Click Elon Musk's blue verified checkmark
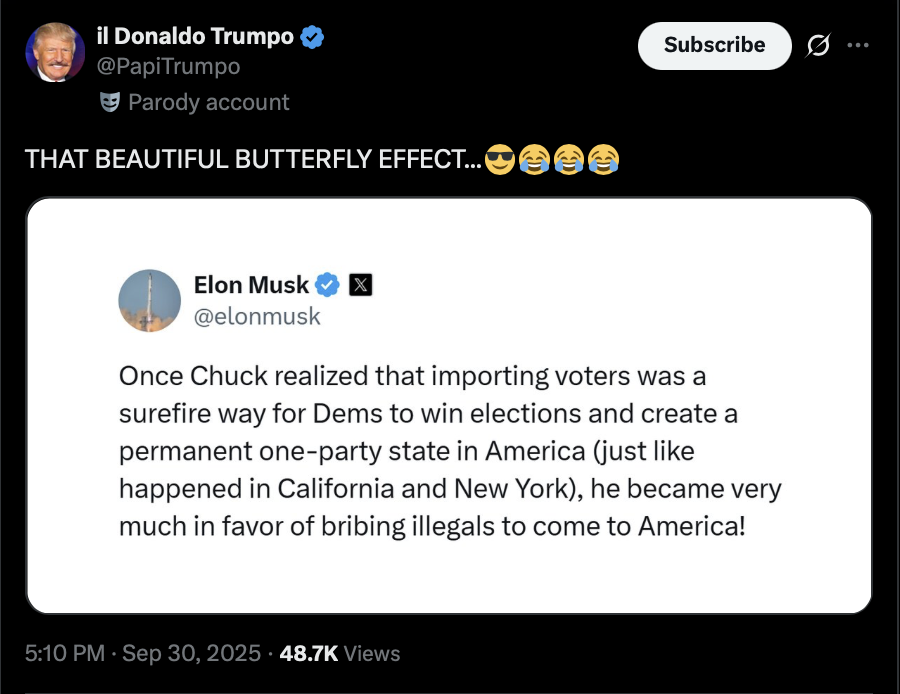900x694 pixels. [328, 285]
